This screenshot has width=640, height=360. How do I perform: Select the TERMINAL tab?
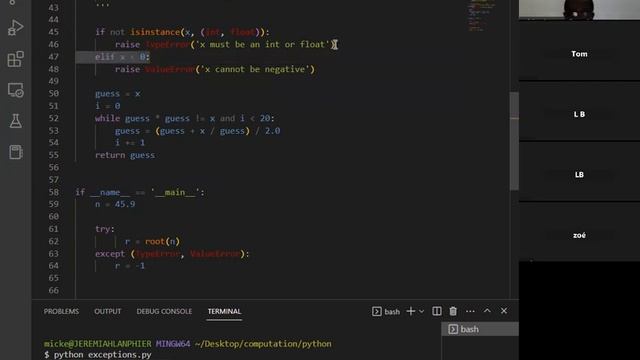224,311
